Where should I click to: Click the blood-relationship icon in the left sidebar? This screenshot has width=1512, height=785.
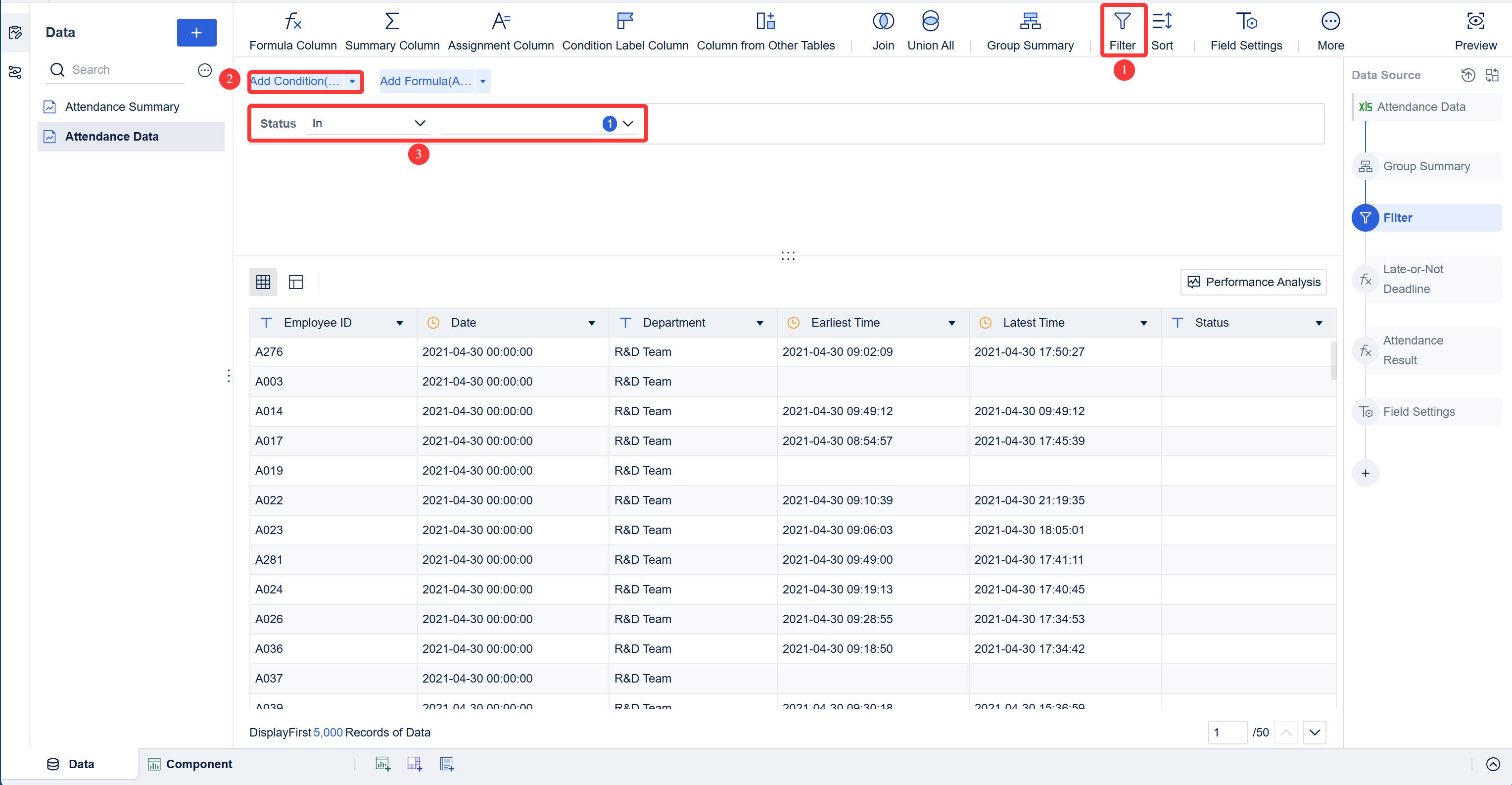(x=15, y=72)
